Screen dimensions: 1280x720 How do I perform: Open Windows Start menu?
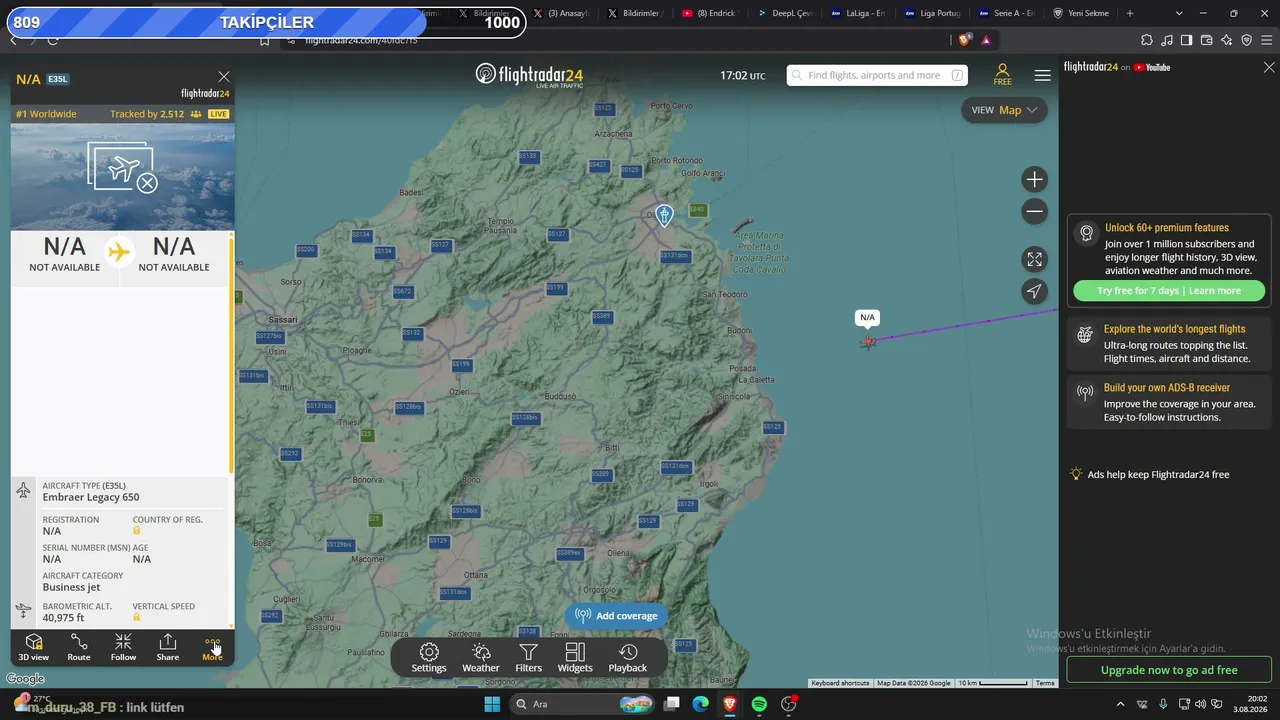(492, 704)
